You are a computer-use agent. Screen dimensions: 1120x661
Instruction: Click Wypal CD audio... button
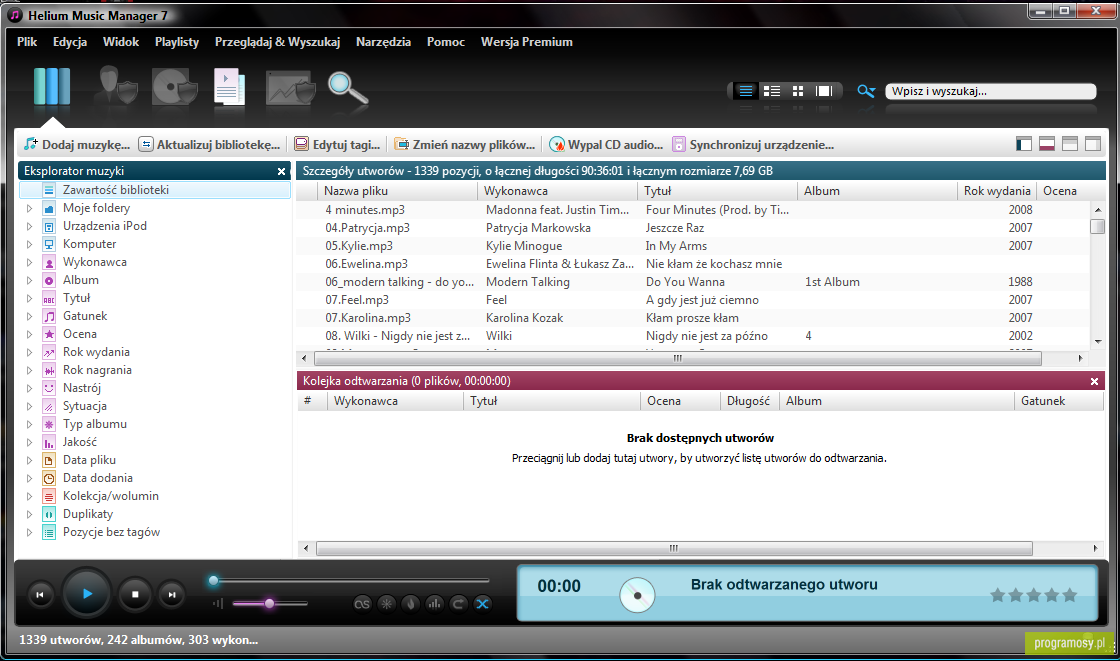(x=606, y=144)
